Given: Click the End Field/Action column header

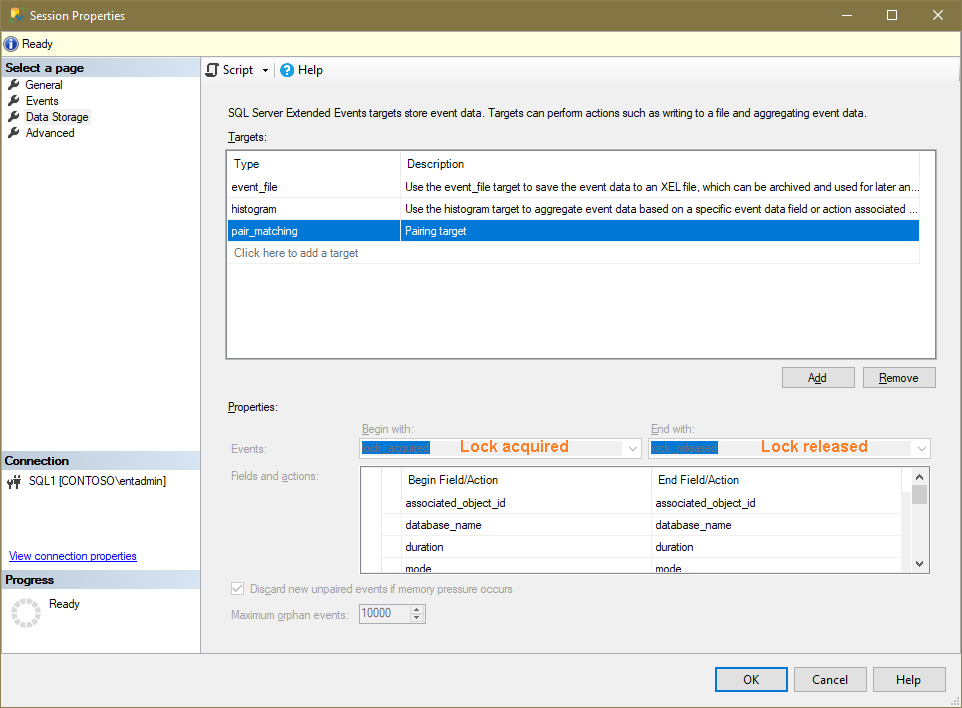Looking at the screenshot, I should point(777,480).
